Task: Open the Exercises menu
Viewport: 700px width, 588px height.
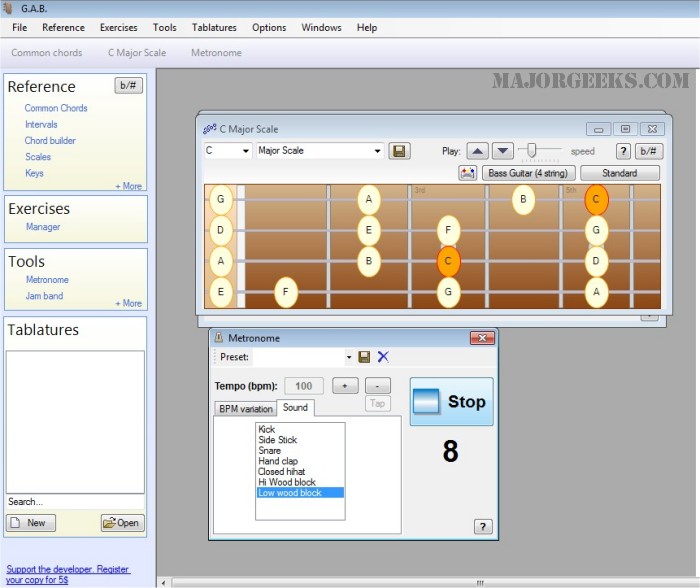Action: [119, 28]
